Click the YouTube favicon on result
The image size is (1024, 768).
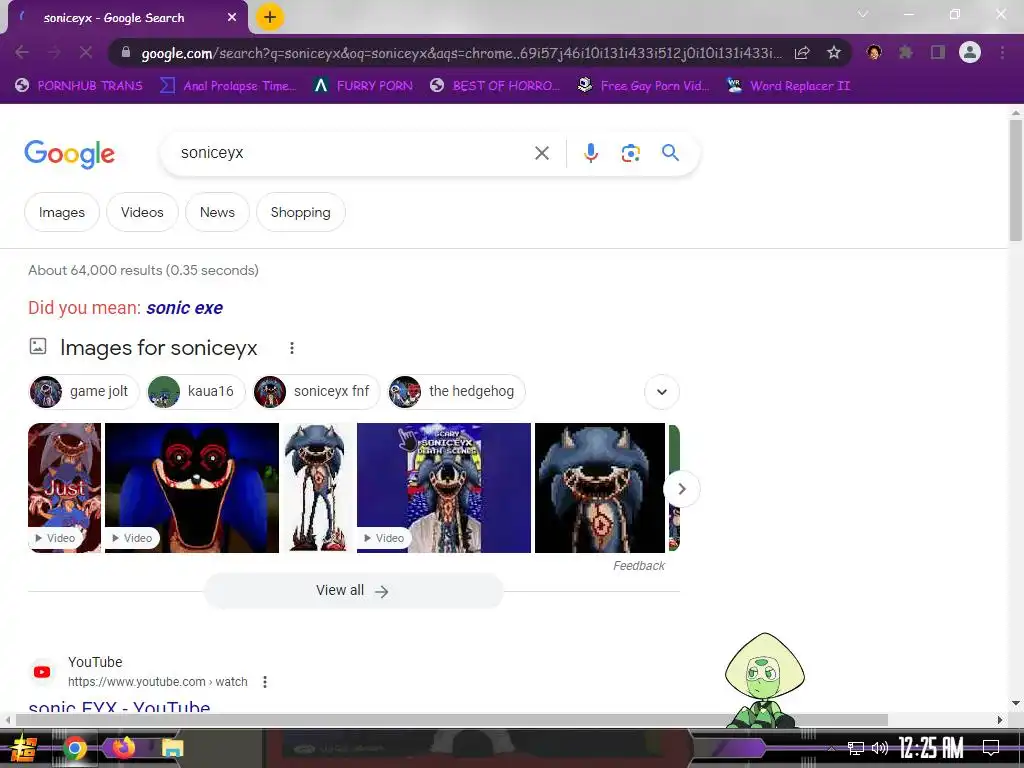42,672
